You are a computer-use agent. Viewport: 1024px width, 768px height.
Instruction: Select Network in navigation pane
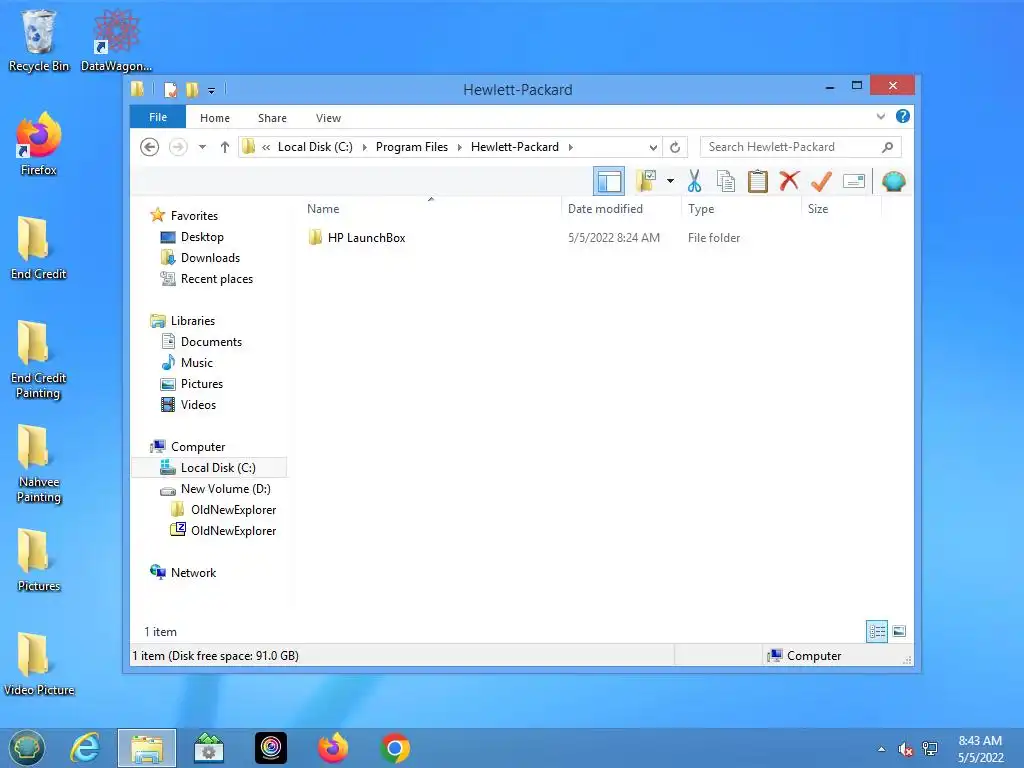[x=193, y=573]
